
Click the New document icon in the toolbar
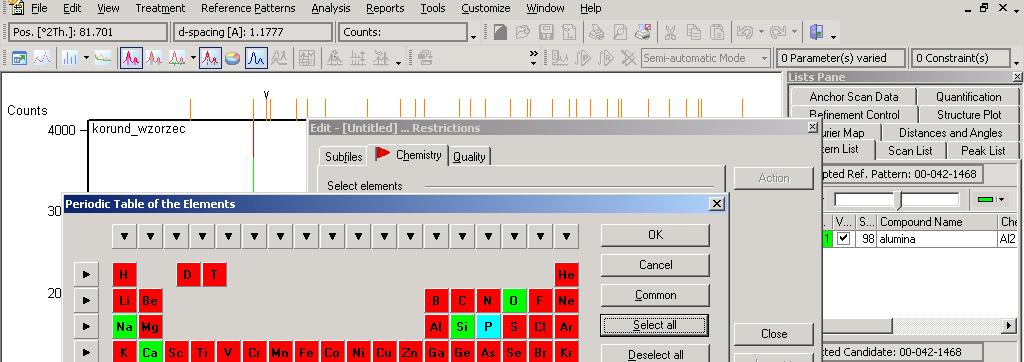501,32
